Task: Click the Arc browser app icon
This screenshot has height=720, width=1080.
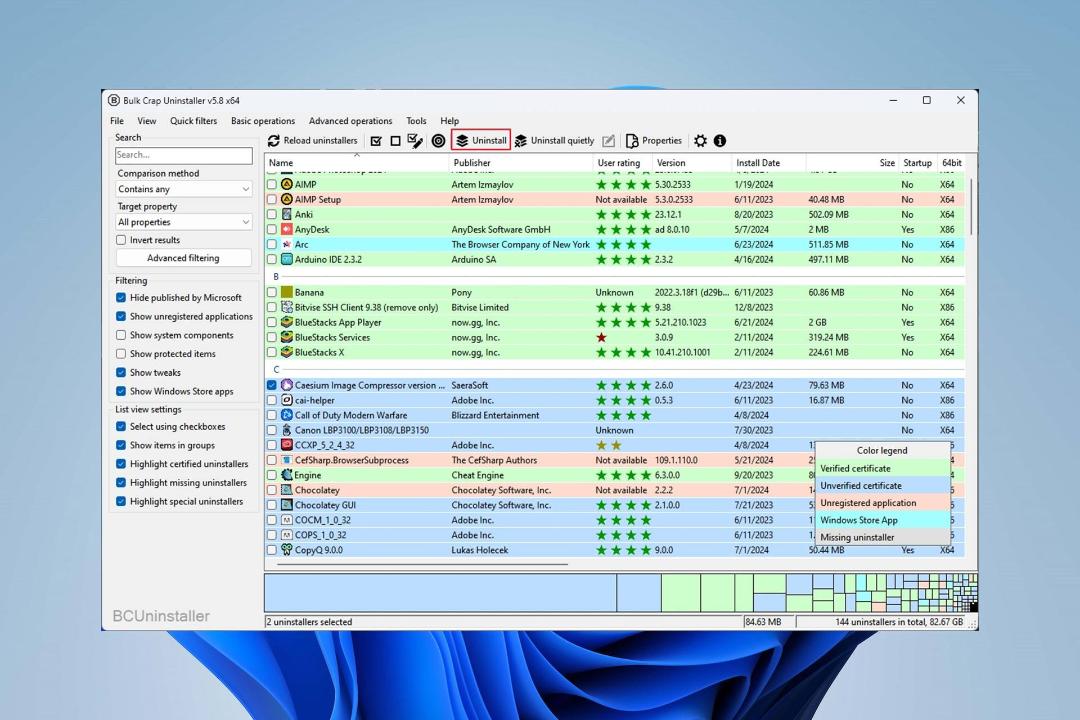Action: coord(287,245)
